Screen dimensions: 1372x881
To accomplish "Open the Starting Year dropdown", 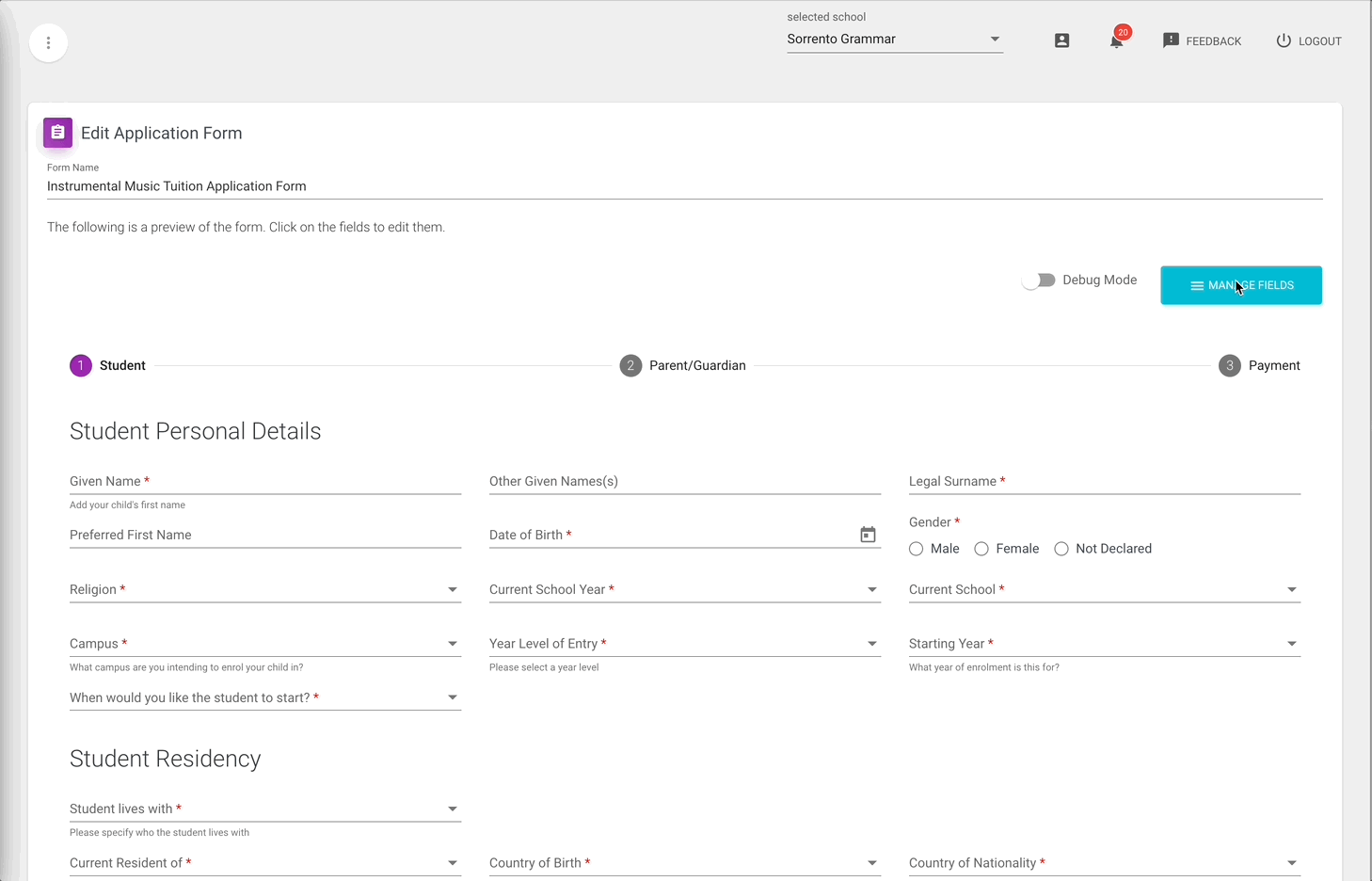I will (1292, 643).
